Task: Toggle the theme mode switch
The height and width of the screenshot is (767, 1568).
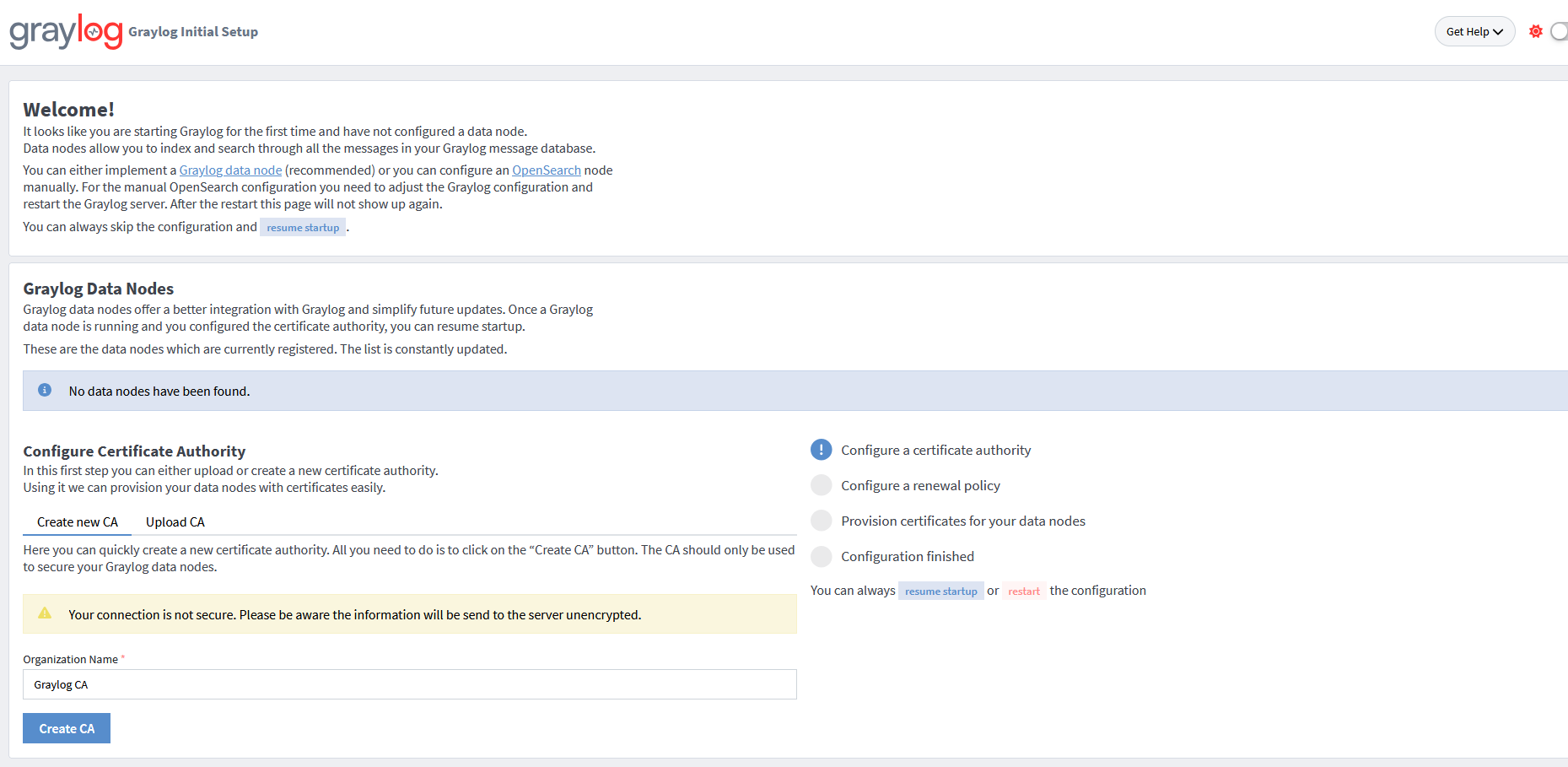Action: coord(1560,31)
